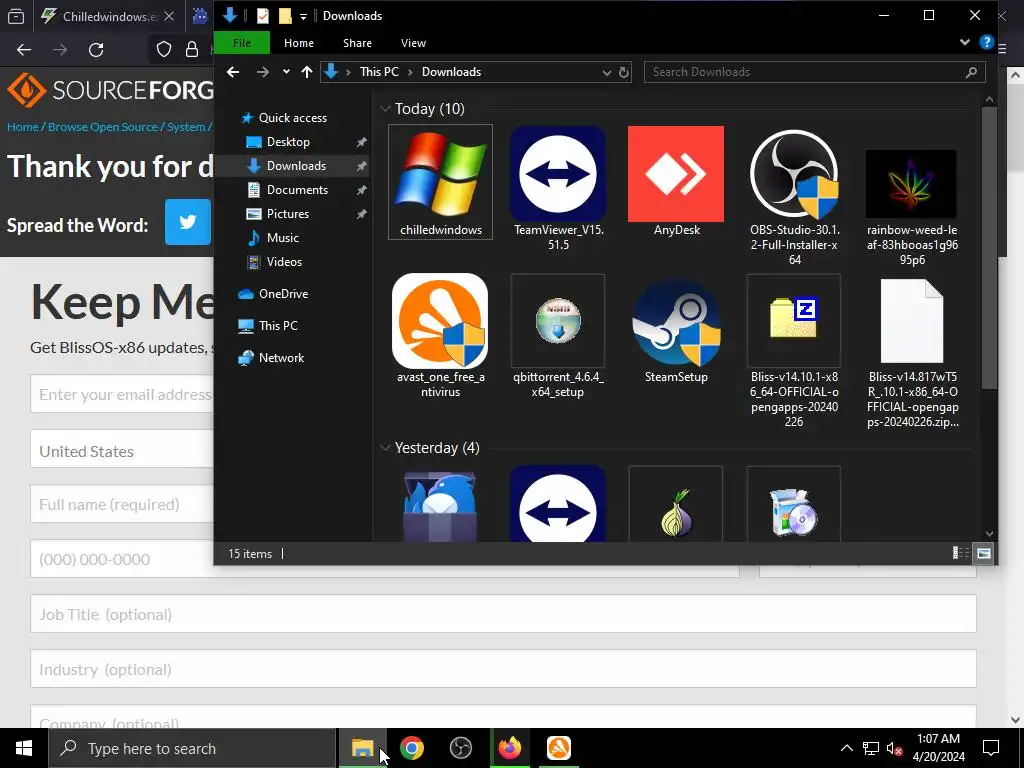Click This PC in the address breadcrumb
This screenshot has width=1024, height=768.
pyautogui.click(x=379, y=72)
